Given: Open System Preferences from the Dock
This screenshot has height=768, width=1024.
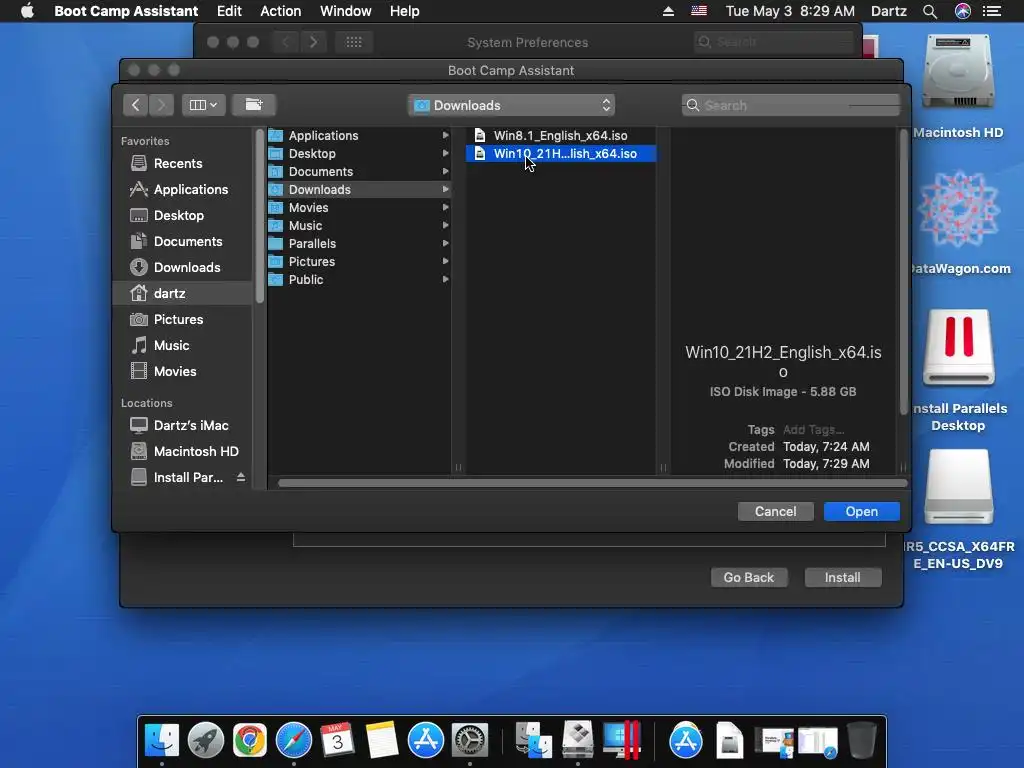Looking at the screenshot, I should 470,740.
